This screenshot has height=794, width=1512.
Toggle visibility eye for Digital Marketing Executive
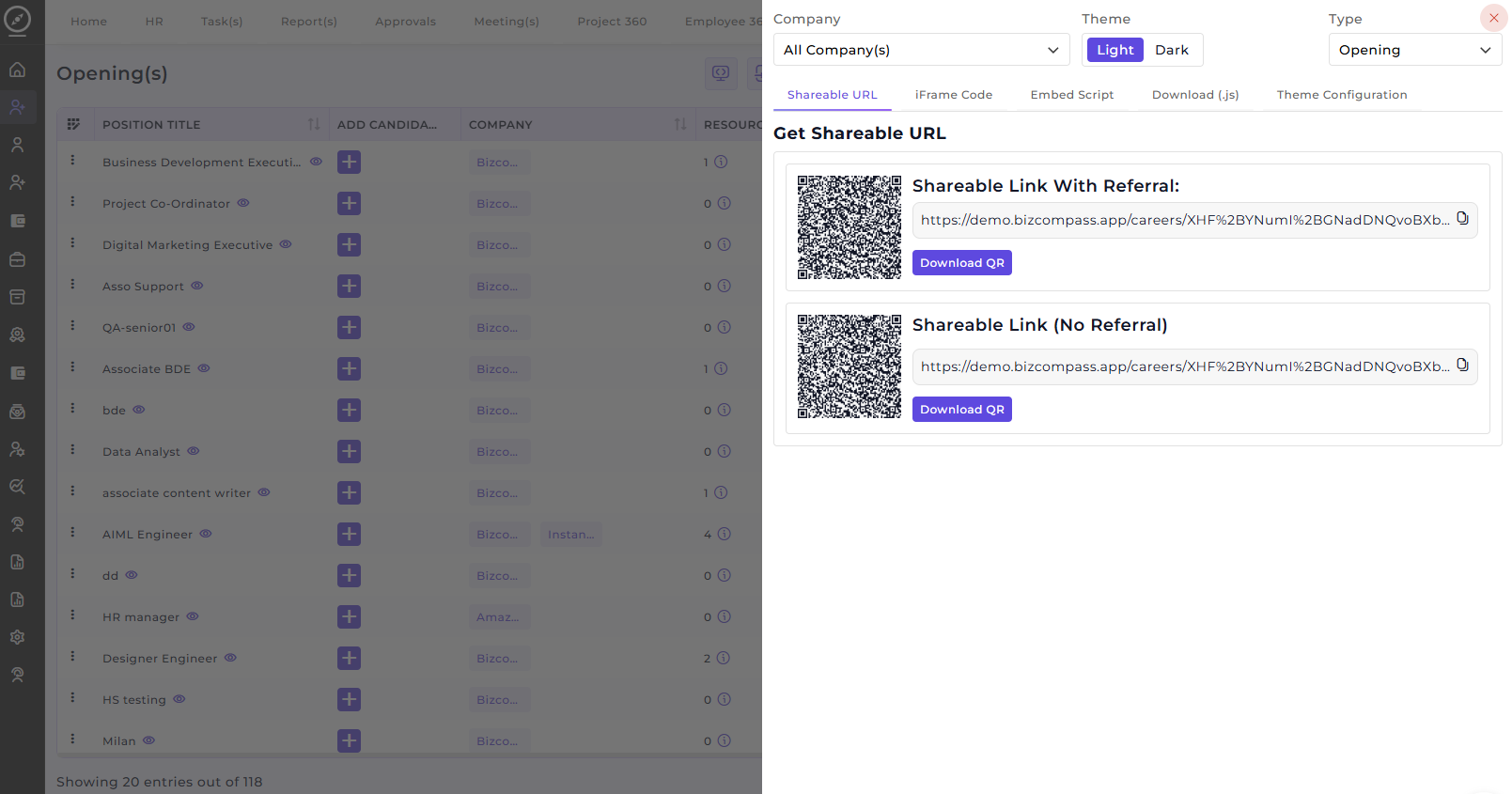(286, 244)
